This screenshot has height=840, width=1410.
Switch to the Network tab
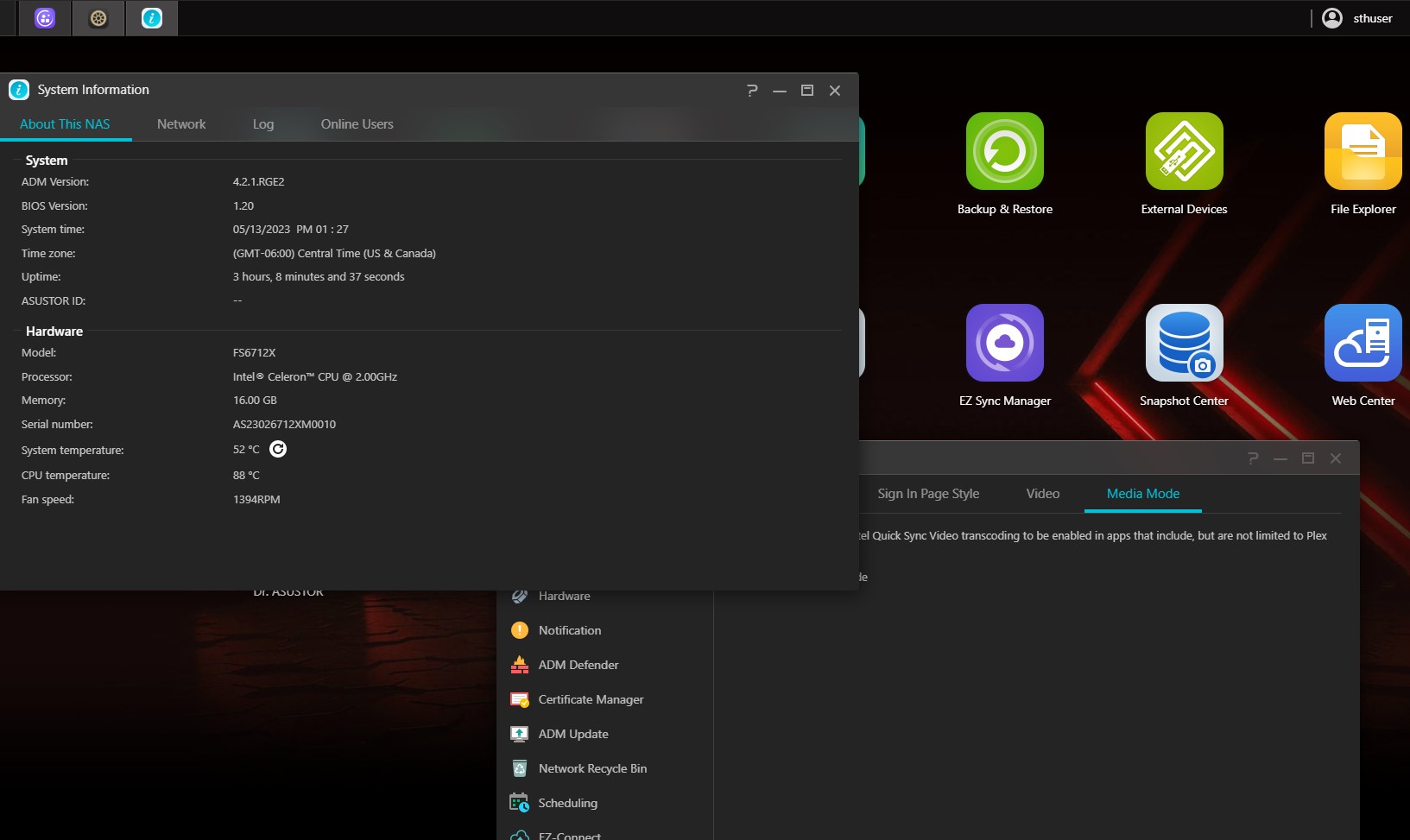click(181, 124)
